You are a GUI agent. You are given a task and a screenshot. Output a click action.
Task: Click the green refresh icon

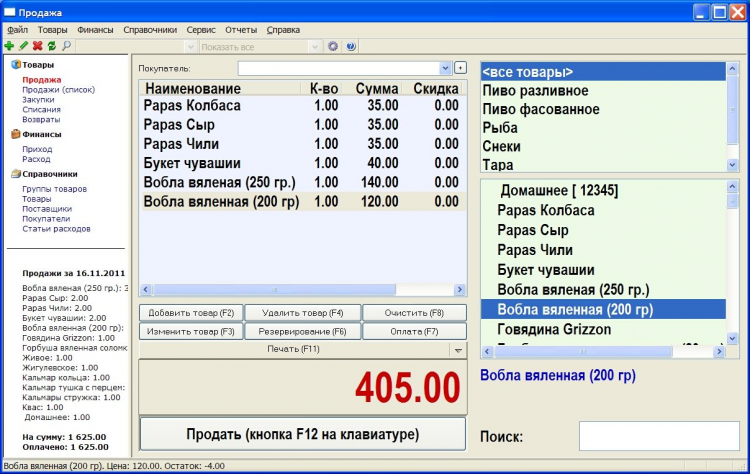click(x=52, y=46)
